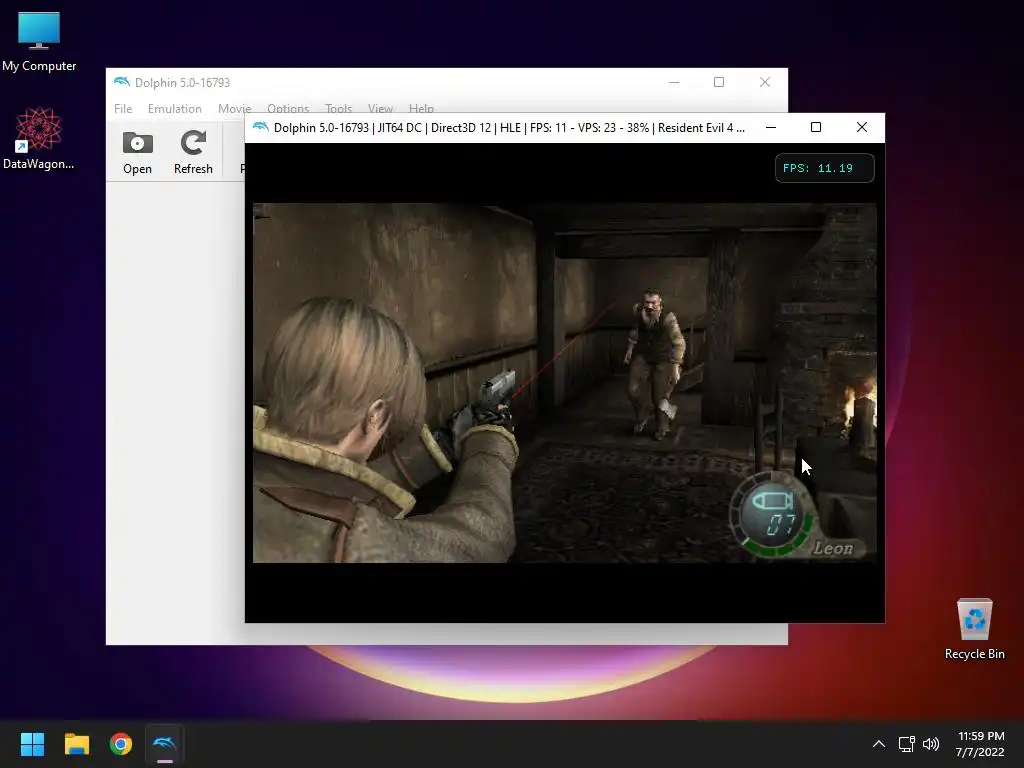This screenshot has width=1024, height=768.
Task: Minimize the main Dolphin 5.0-16793 window
Action: coord(674,82)
